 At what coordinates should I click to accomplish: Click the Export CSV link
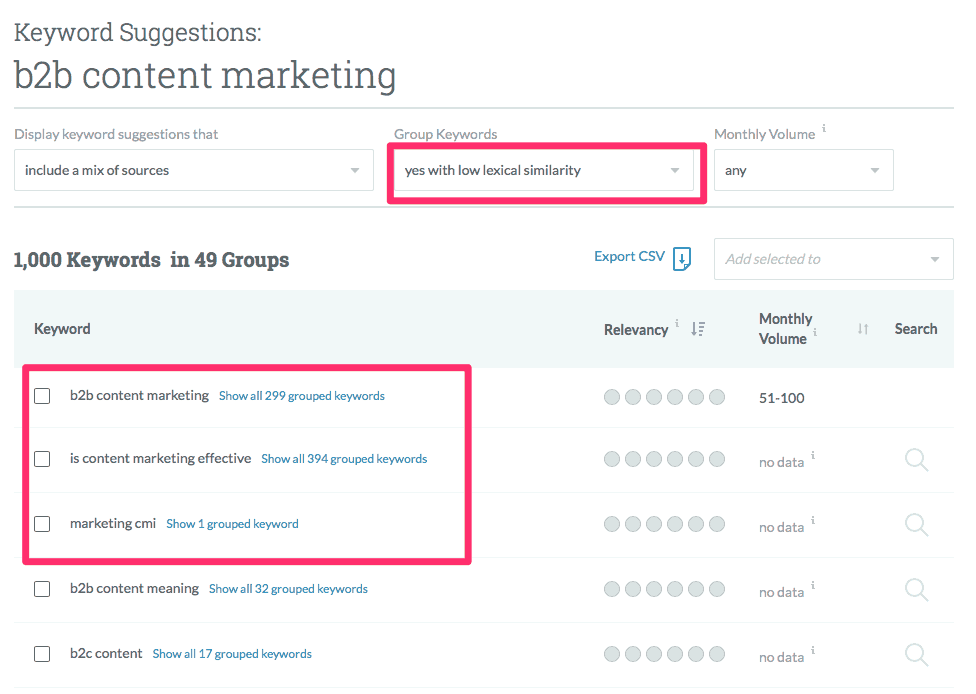click(x=629, y=256)
